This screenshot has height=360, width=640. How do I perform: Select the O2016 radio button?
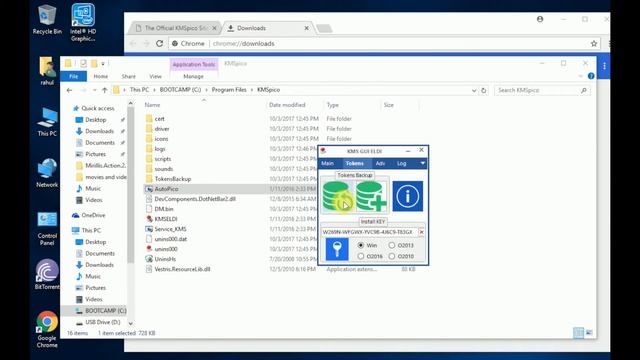[x=361, y=256]
